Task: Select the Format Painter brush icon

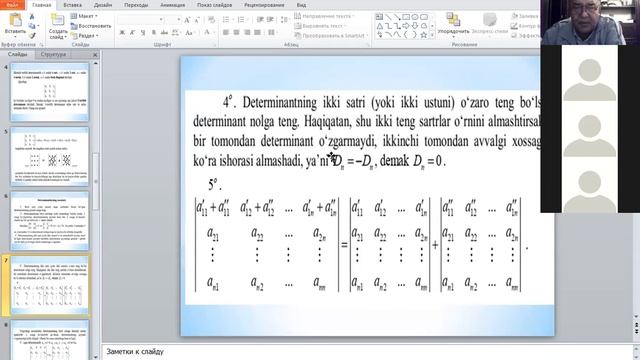Action: (x=32, y=36)
